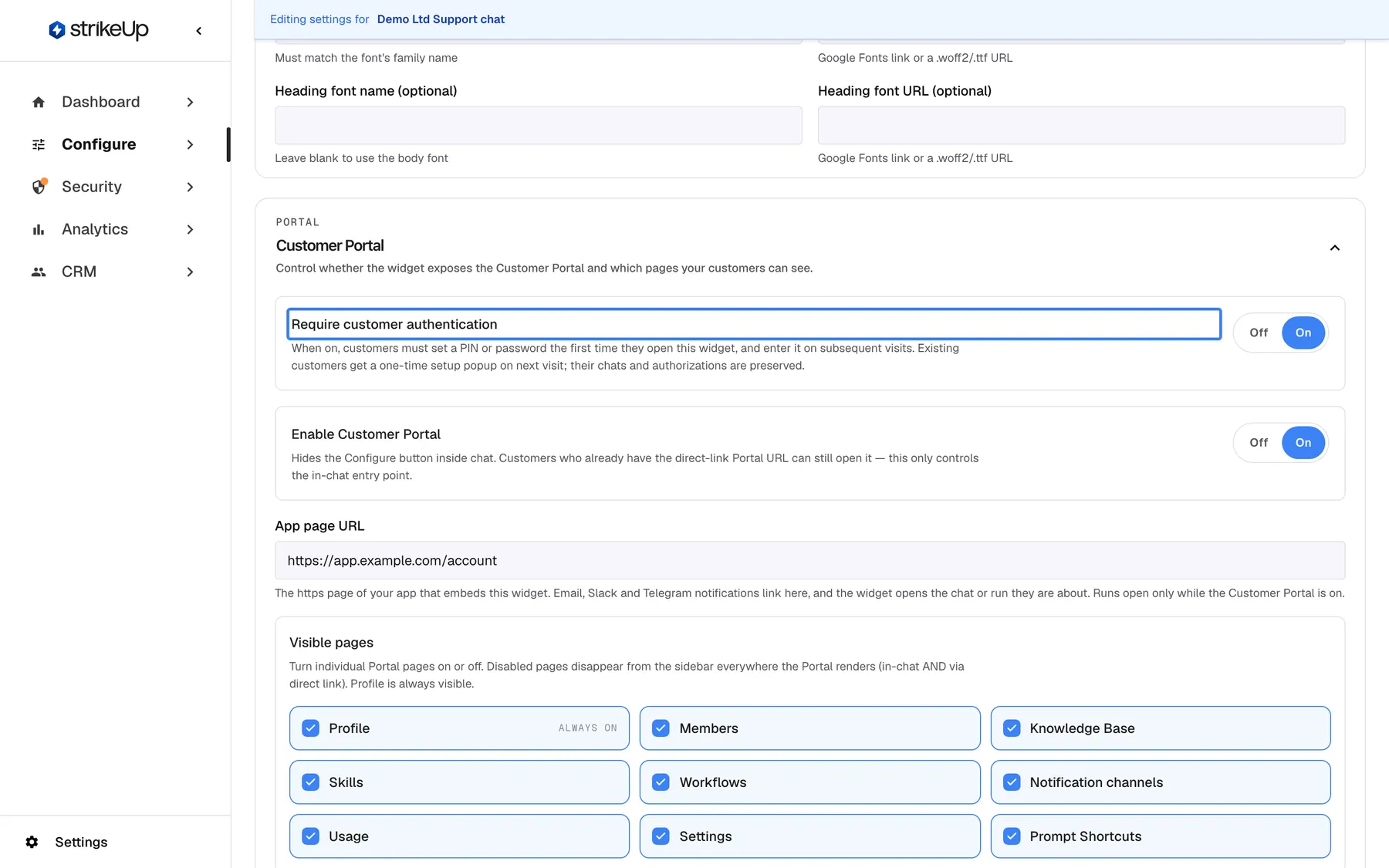Open the Analytics menu item

coord(114,229)
